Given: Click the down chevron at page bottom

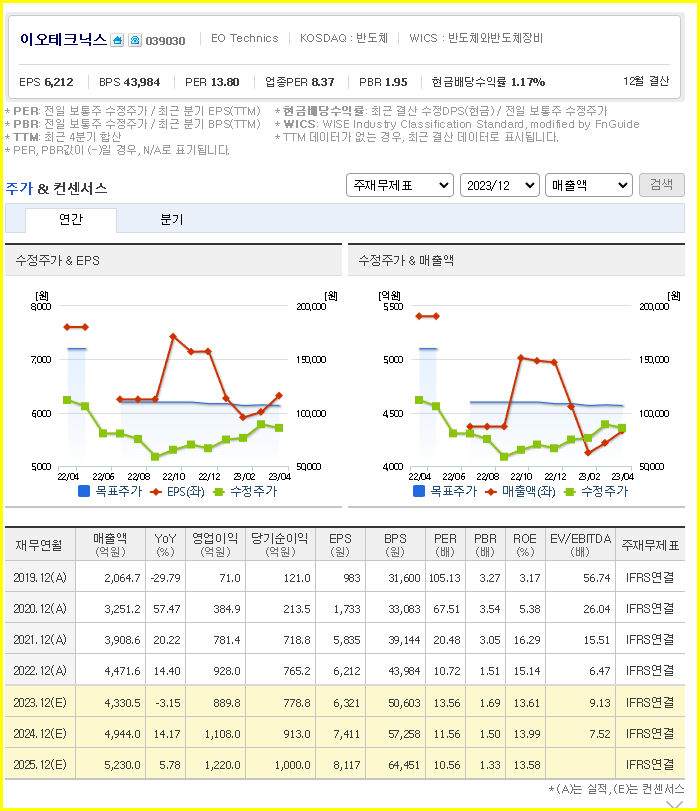Looking at the screenshot, I should [x=675, y=804].
